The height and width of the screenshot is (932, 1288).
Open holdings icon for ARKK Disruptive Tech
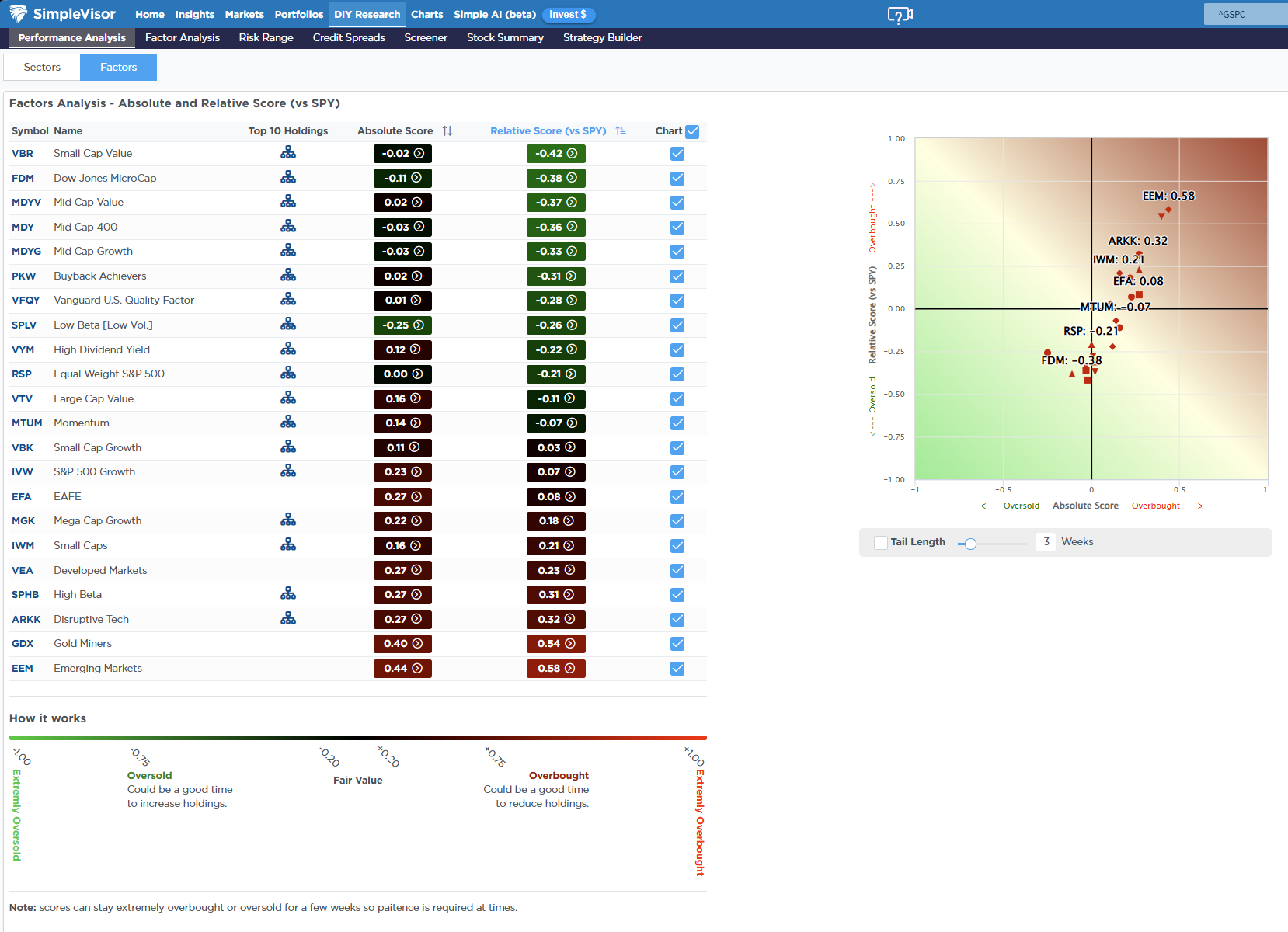click(x=288, y=619)
